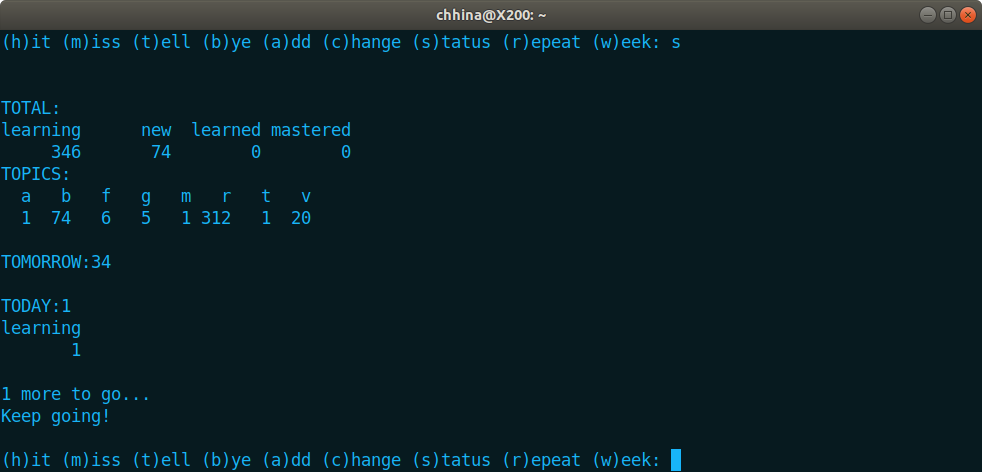The image size is (982, 472).
Task: Click the 'TOTAL:' heading text
Action: (31, 108)
